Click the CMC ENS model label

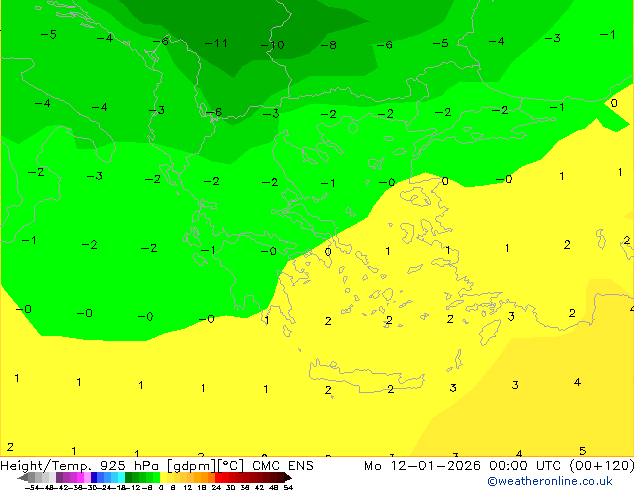(x=283, y=466)
